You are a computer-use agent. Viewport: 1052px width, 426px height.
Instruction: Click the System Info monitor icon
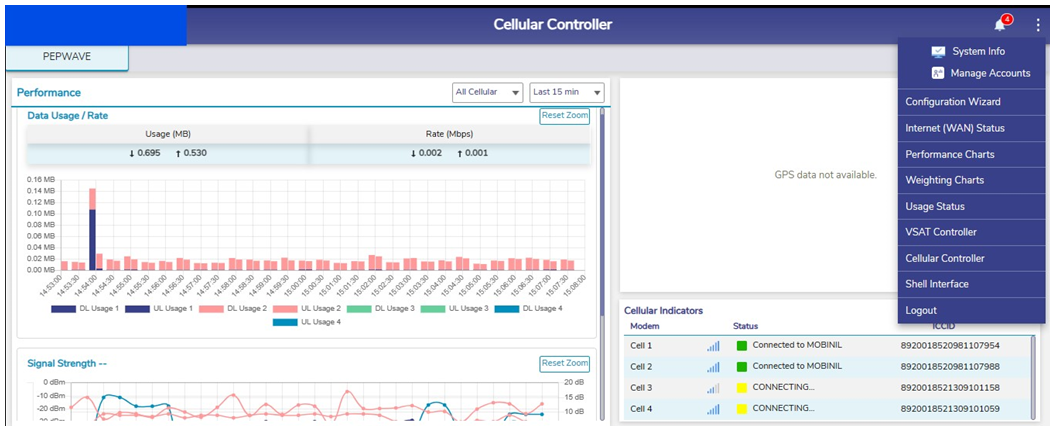coord(937,51)
